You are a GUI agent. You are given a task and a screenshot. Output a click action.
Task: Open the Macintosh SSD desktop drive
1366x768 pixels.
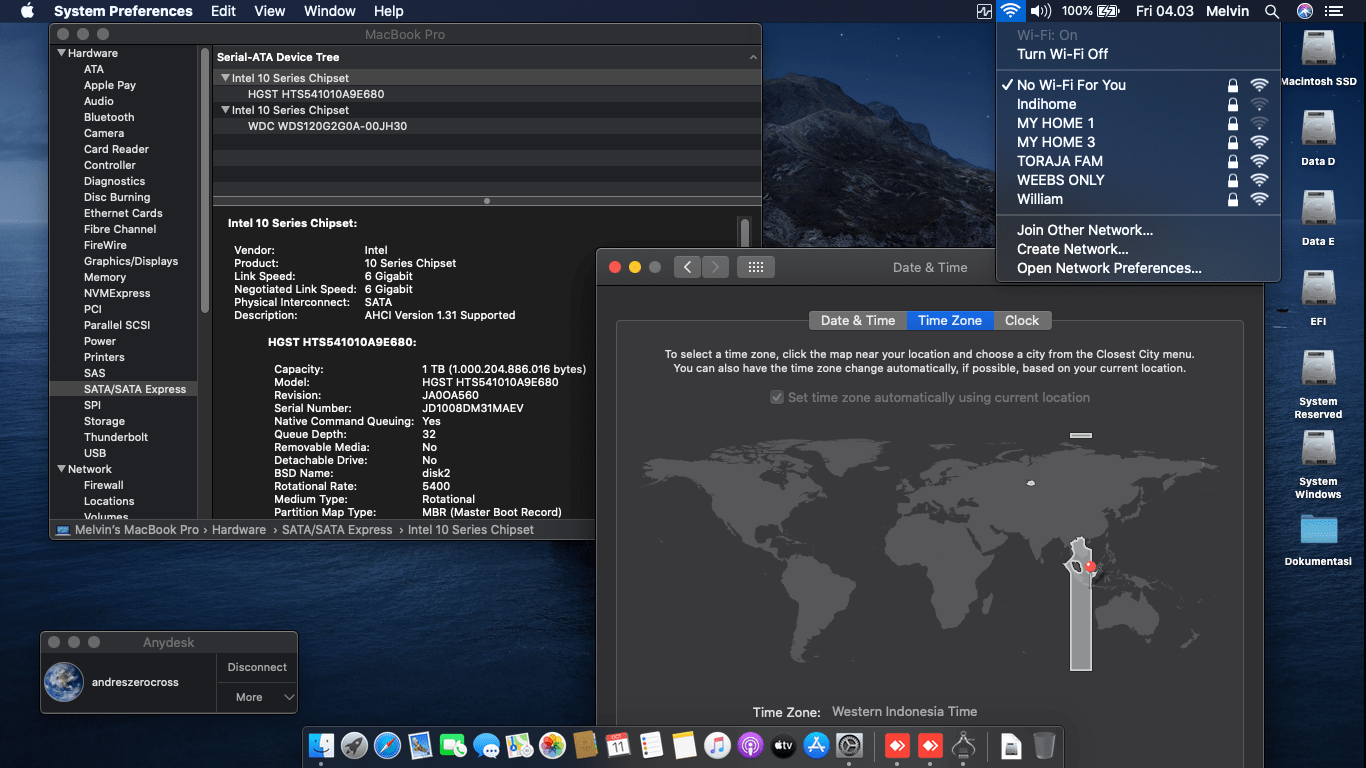tap(1318, 58)
